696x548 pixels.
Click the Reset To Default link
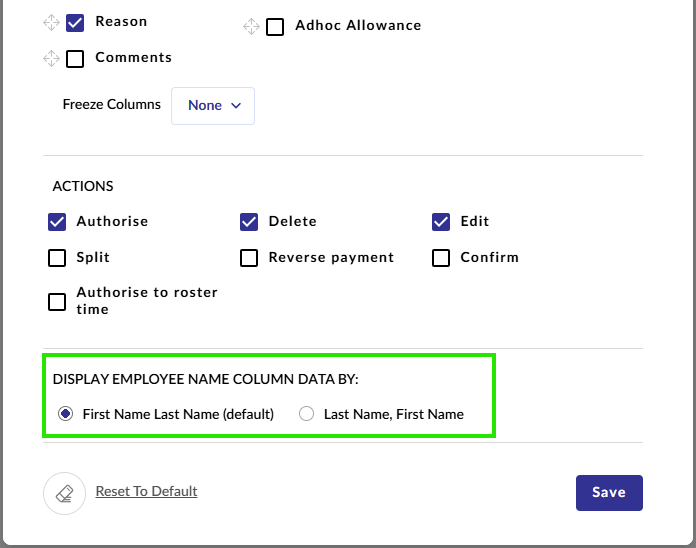click(x=146, y=491)
